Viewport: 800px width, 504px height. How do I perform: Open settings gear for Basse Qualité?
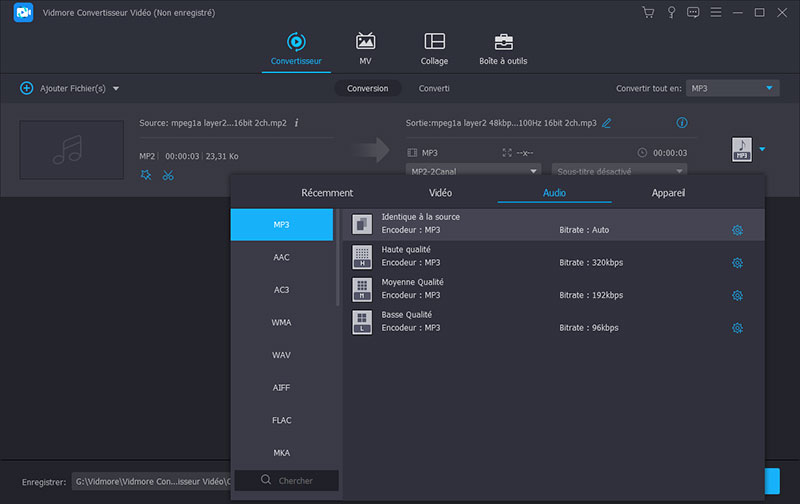(737, 328)
